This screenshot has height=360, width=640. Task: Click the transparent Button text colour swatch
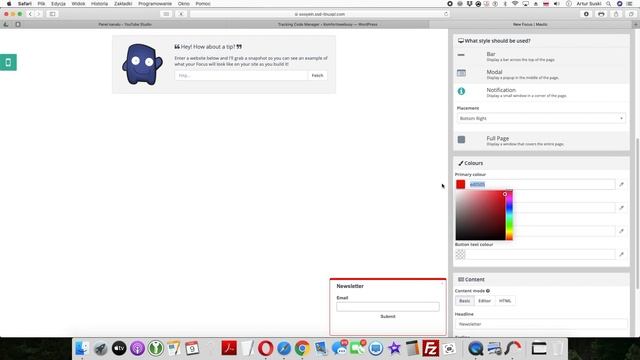[461, 254]
